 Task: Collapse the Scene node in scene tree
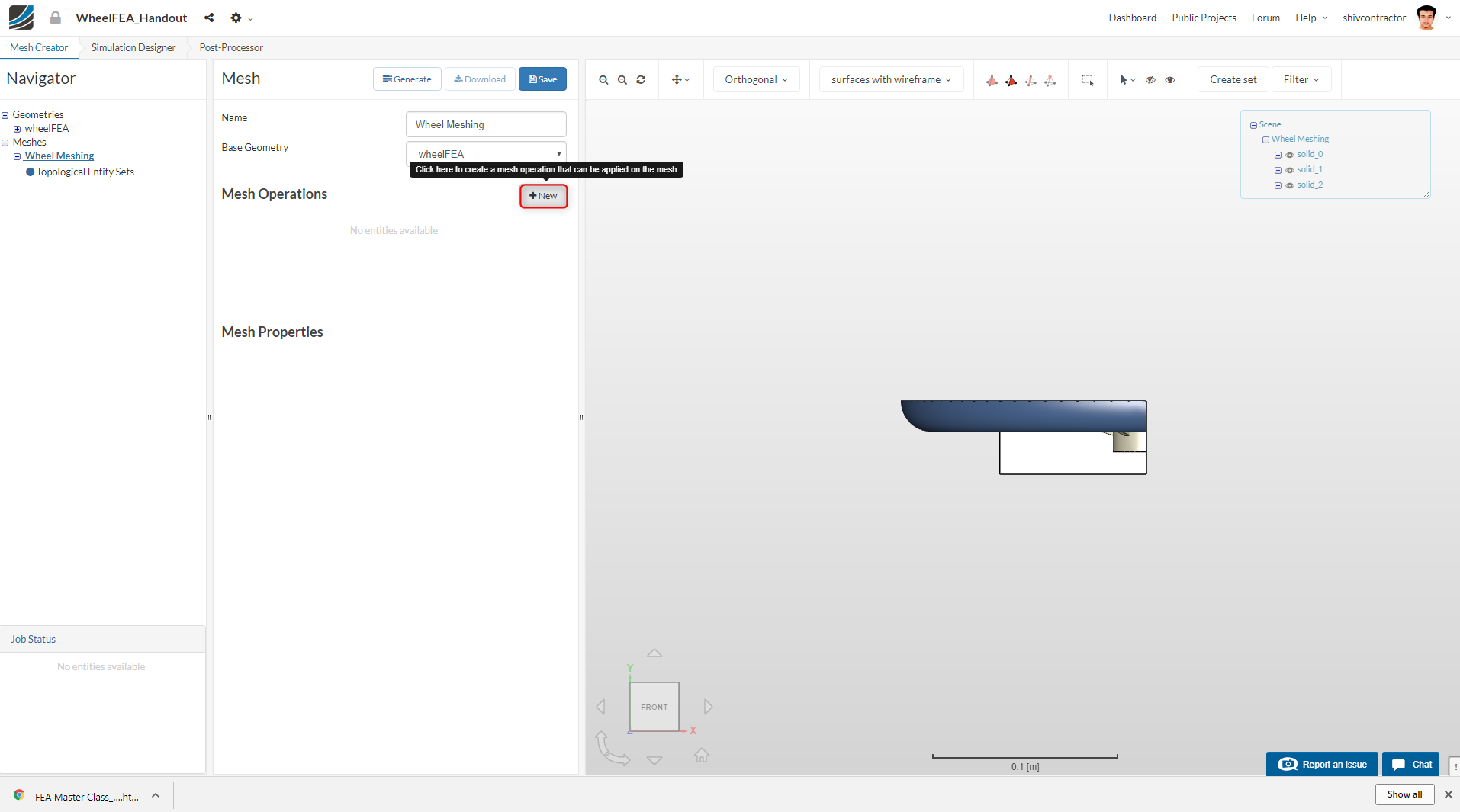(1253, 125)
